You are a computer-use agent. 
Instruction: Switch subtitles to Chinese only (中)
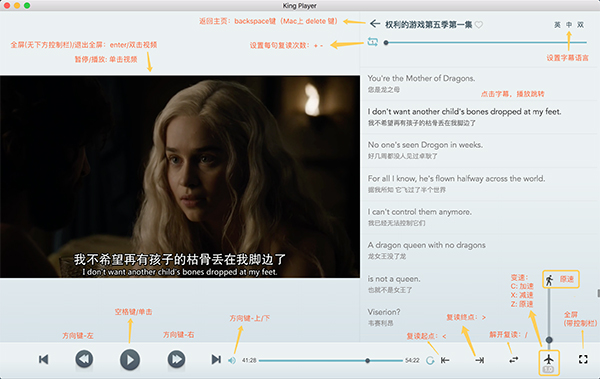click(x=569, y=25)
